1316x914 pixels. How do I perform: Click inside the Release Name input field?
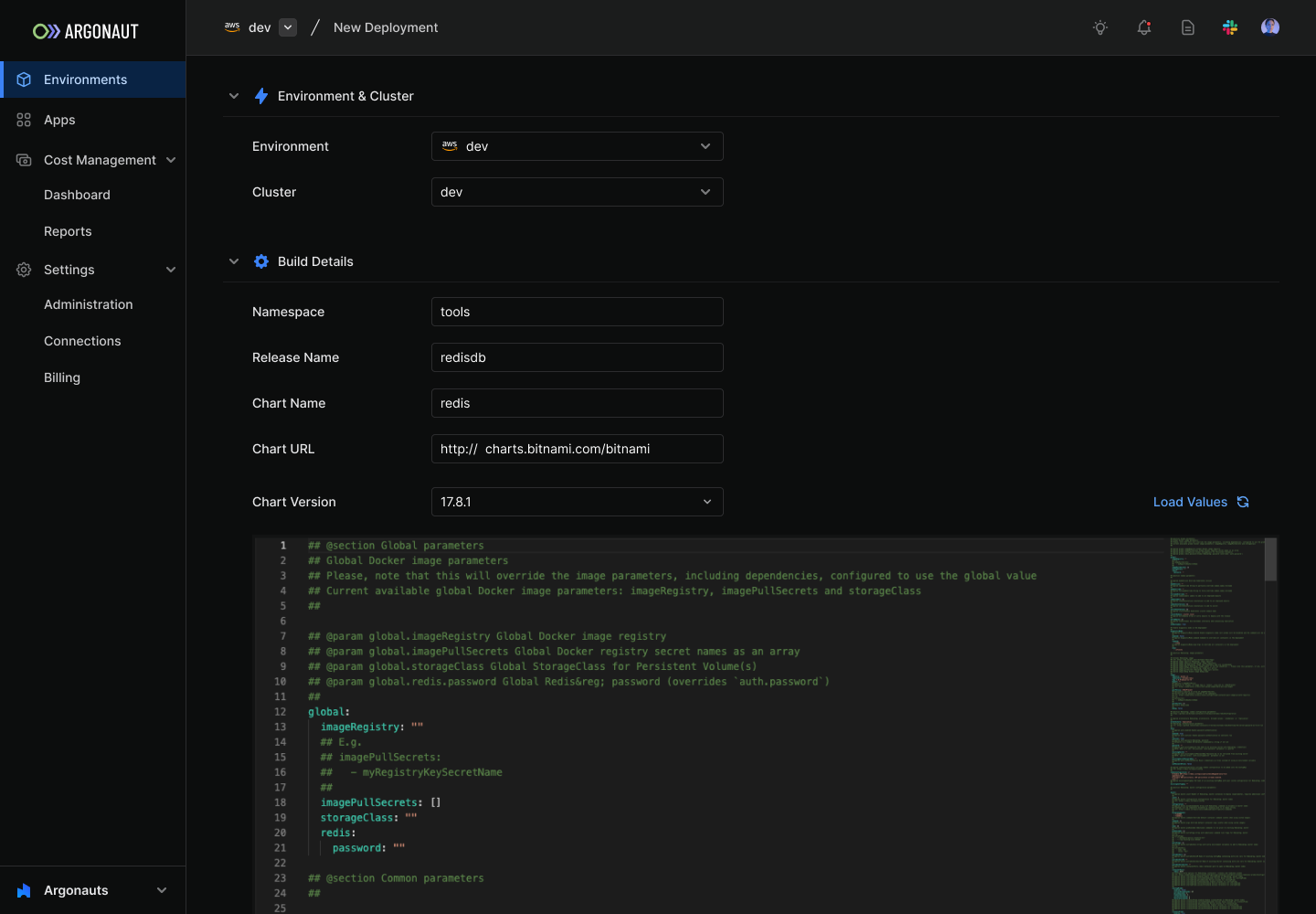click(x=577, y=357)
